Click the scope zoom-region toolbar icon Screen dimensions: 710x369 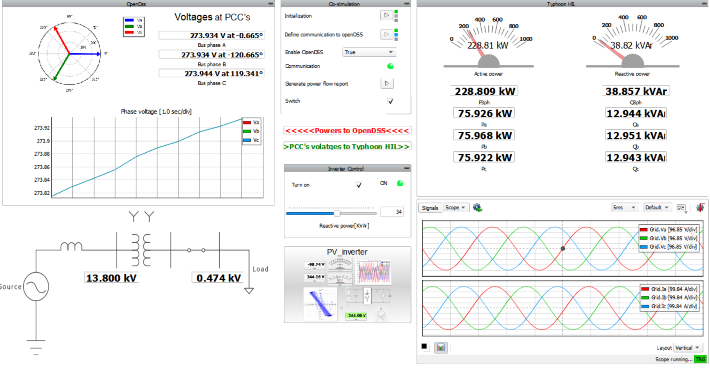click(x=681, y=208)
